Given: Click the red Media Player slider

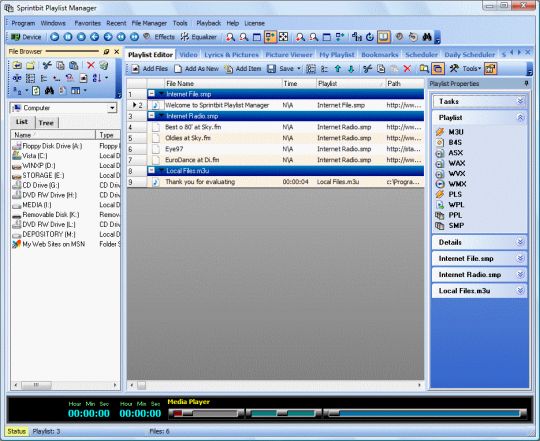Looking at the screenshot, I should click(x=206, y=413).
